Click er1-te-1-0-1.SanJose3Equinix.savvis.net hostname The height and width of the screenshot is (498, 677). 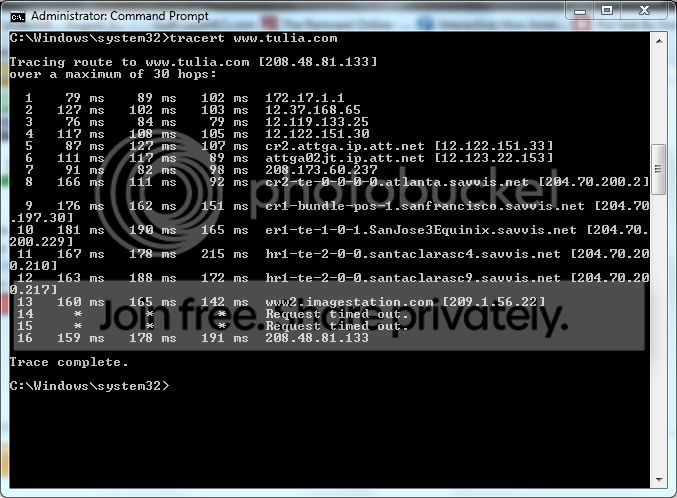click(421, 230)
